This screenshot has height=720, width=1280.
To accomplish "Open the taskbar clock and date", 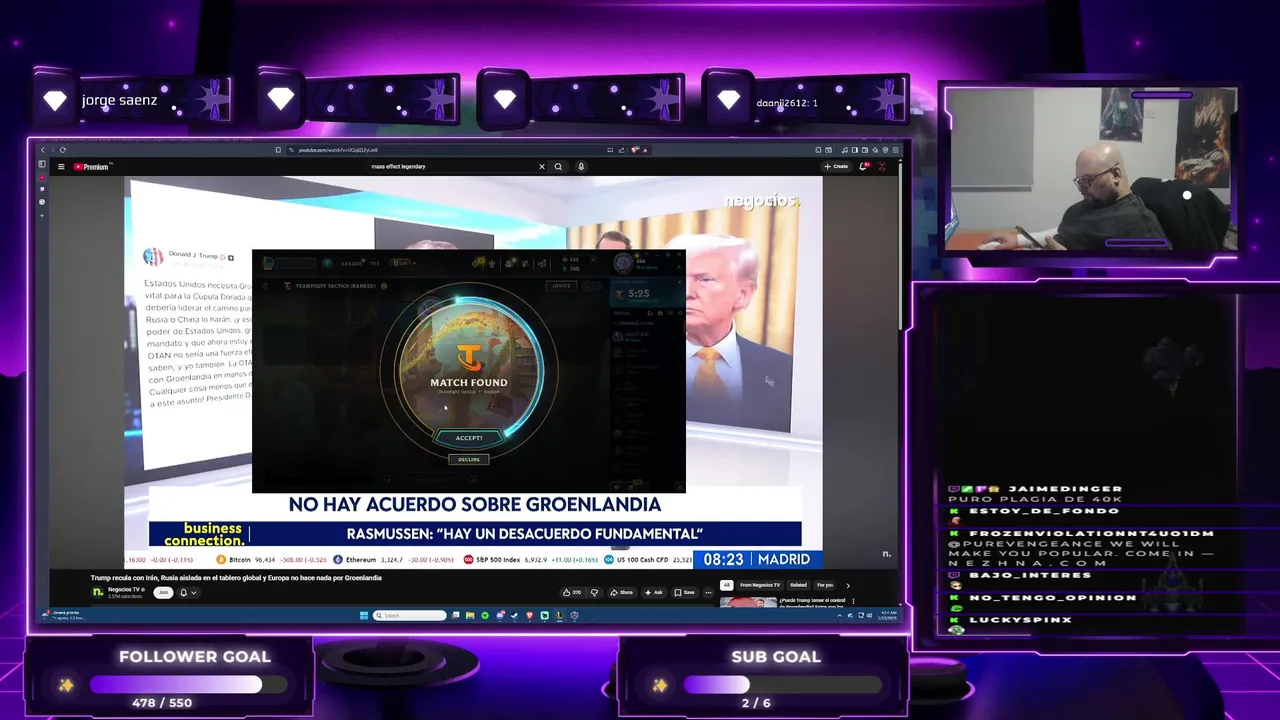I will (x=888, y=615).
